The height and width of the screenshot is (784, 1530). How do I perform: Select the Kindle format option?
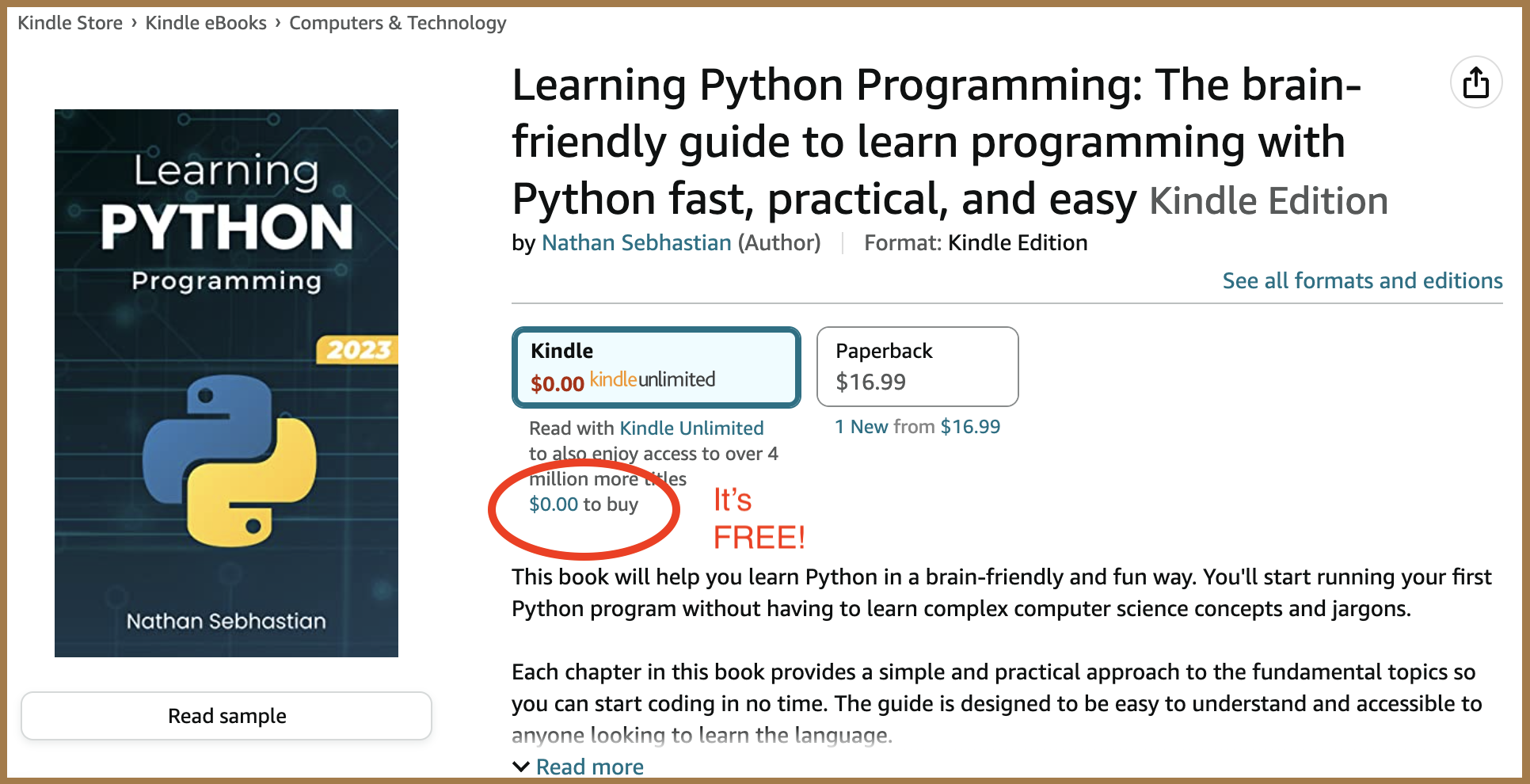click(657, 367)
